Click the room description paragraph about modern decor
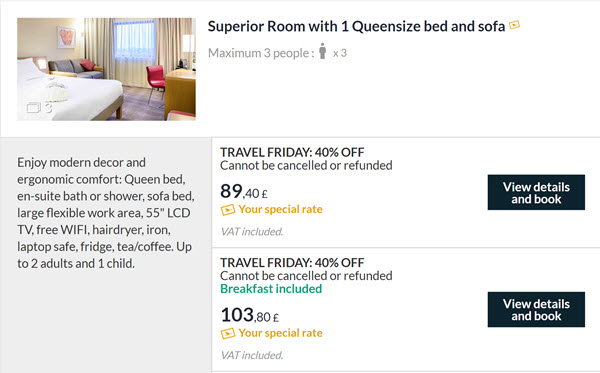This screenshot has height=373, width=600. point(106,213)
